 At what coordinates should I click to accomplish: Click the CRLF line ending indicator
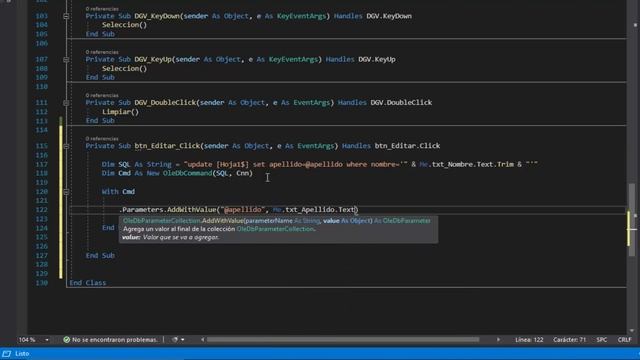pyautogui.click(x=624, y=340)
